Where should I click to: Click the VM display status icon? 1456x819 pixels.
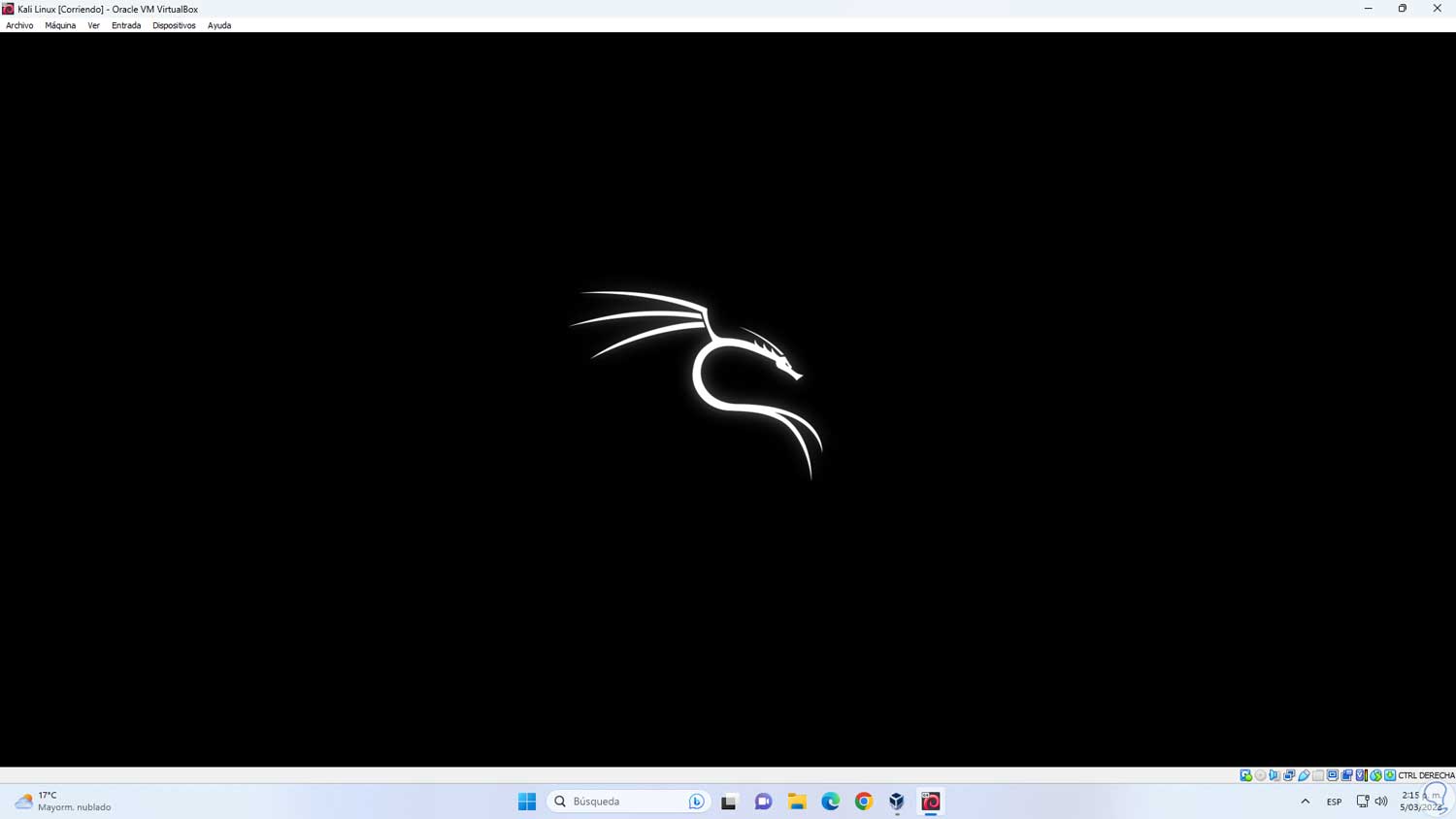coord(1333,775)
